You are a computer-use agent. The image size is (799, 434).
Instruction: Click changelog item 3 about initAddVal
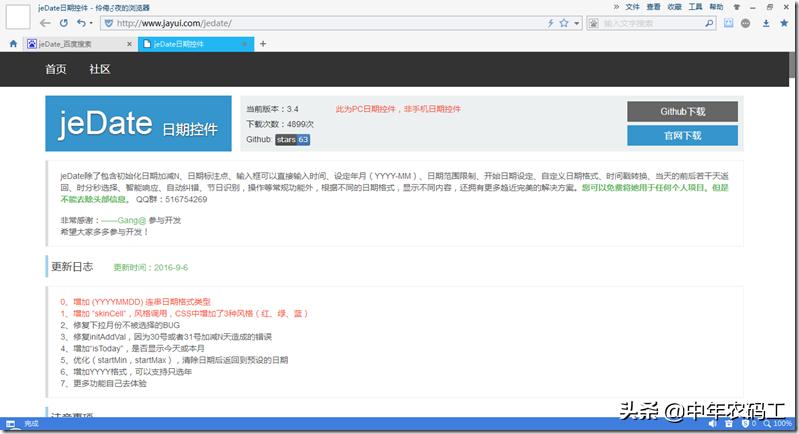(166, 337)
